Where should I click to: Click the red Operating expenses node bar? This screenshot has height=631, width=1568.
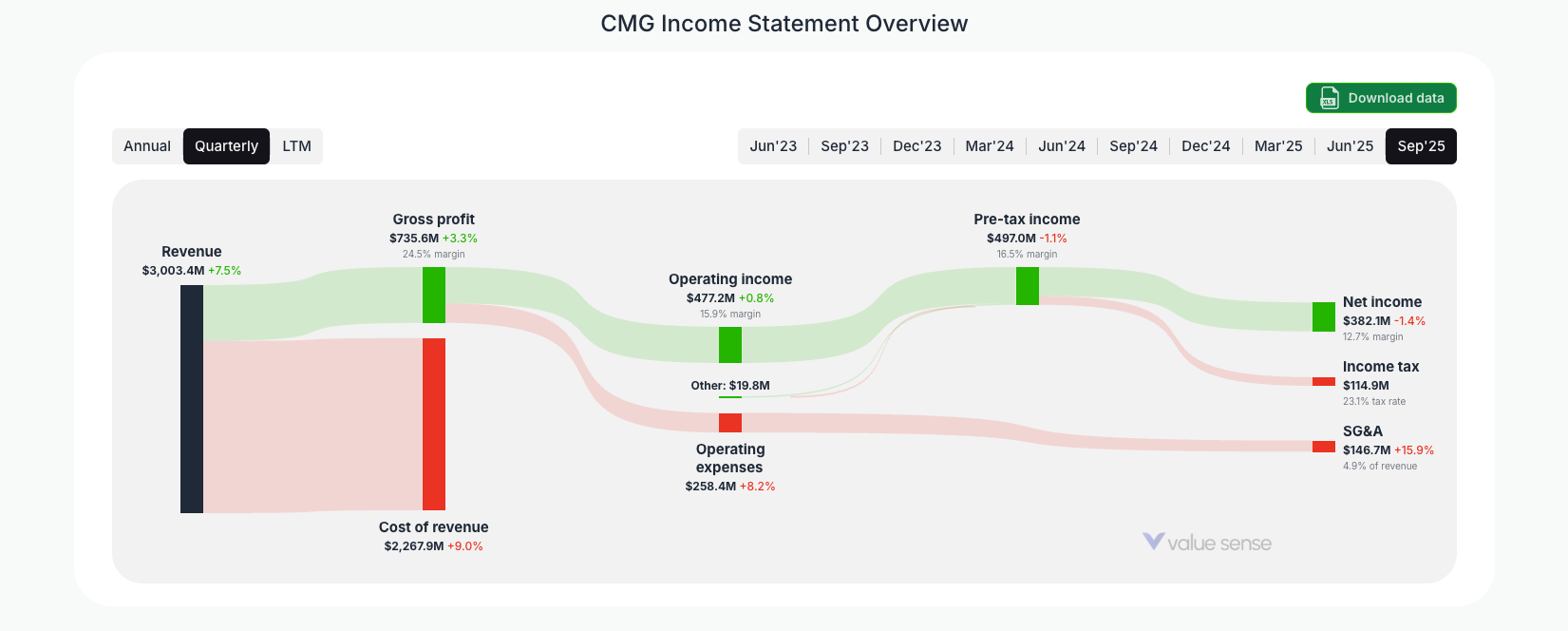click(729, 422)
